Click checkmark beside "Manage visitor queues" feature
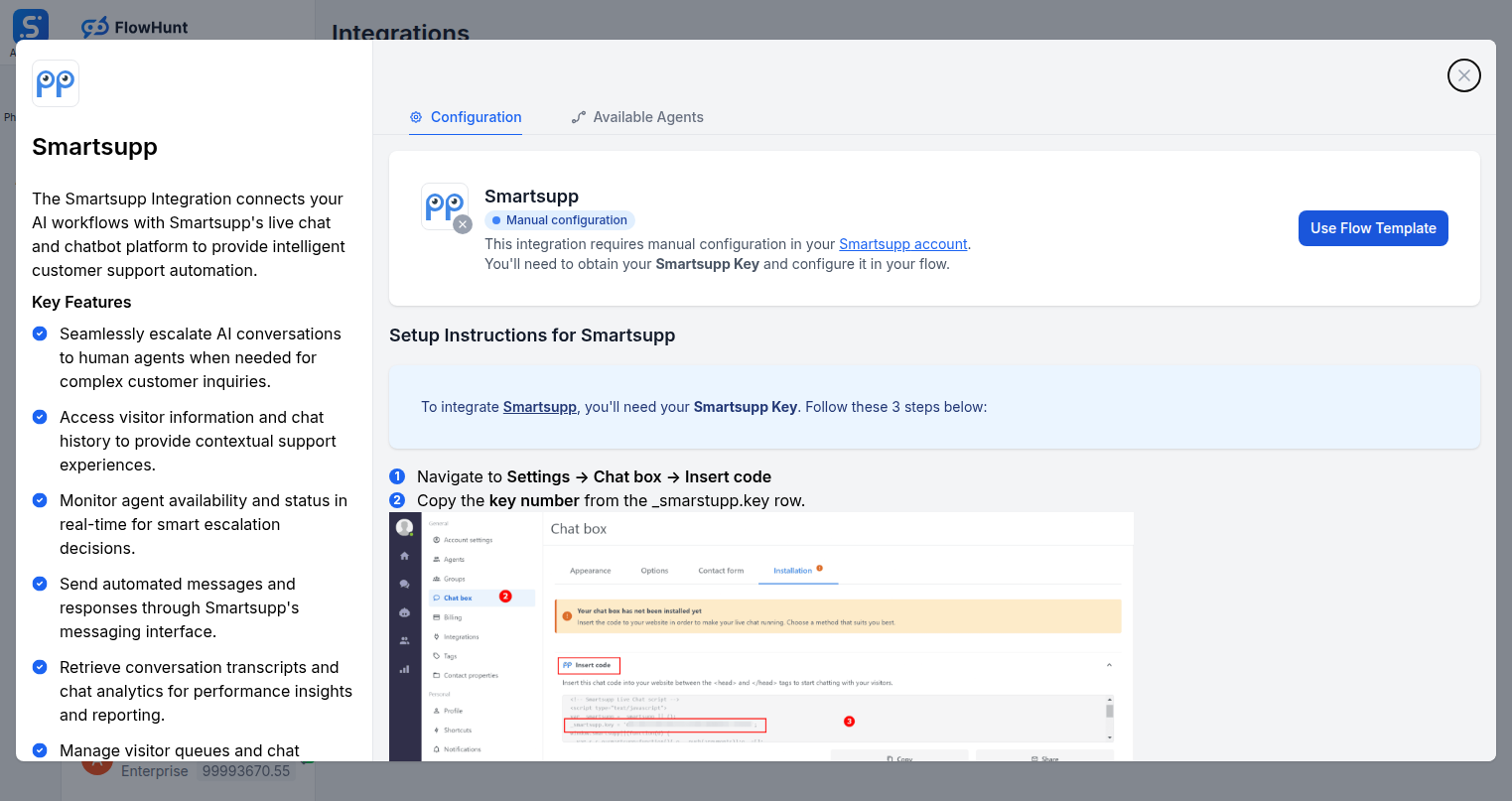Viewport: 1512px width, 801px height. point(40,750)
